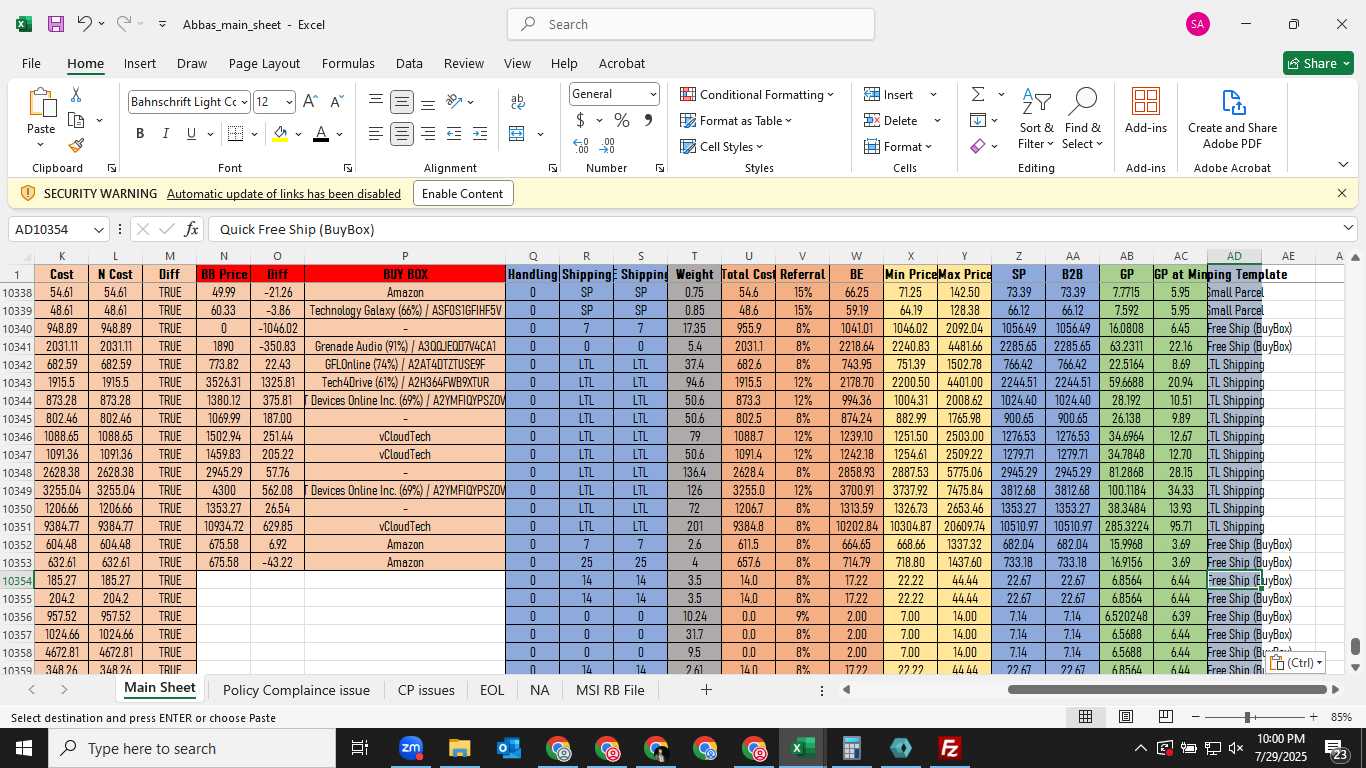
Task: Save the workbook with the Save icon
Action: [56, 24]
